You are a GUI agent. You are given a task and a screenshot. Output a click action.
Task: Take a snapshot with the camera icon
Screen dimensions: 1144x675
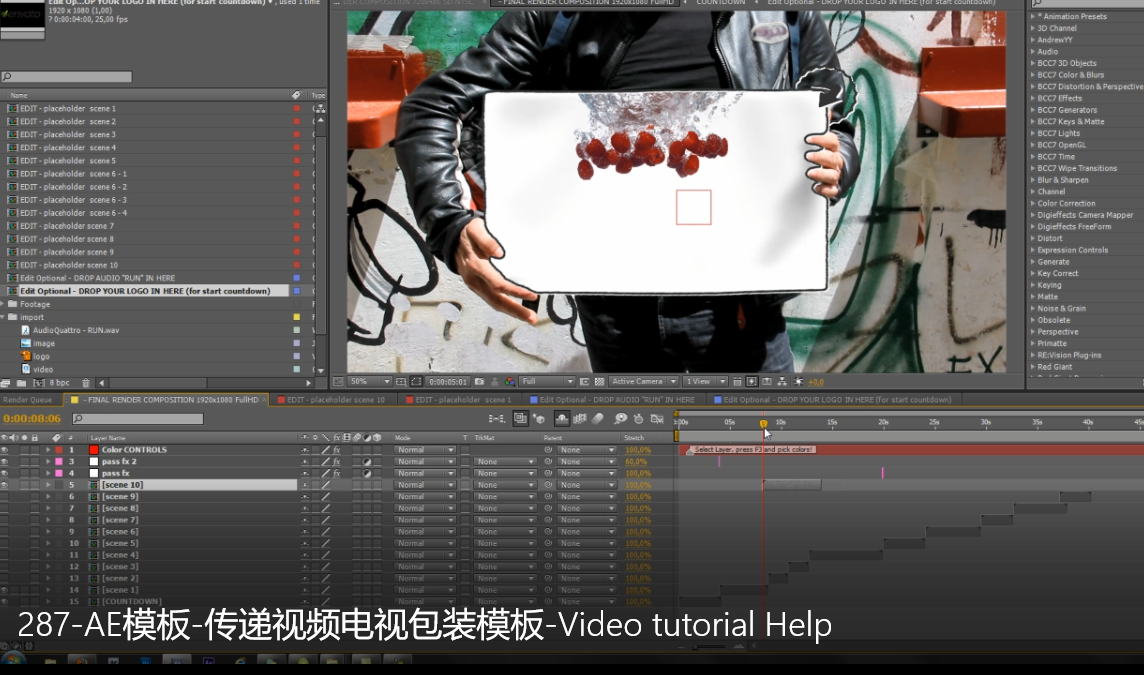tap(479, 382)
